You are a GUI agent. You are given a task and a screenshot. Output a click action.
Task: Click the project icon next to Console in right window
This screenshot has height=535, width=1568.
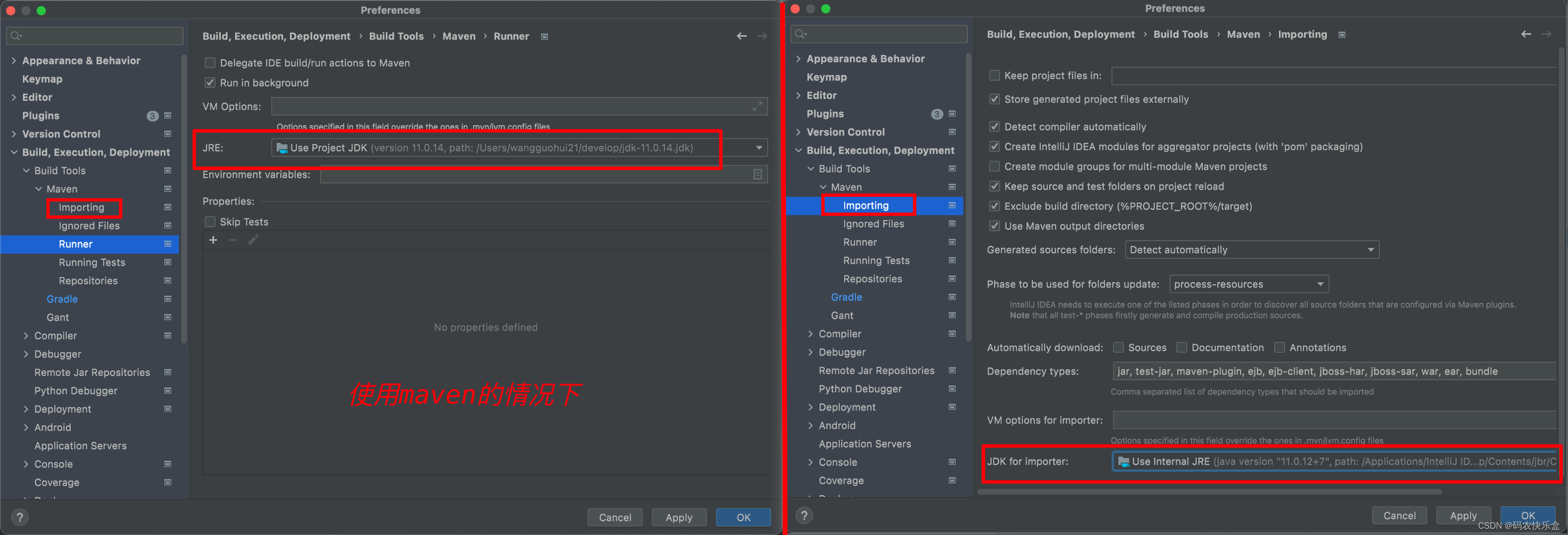(x=953, y=462)
